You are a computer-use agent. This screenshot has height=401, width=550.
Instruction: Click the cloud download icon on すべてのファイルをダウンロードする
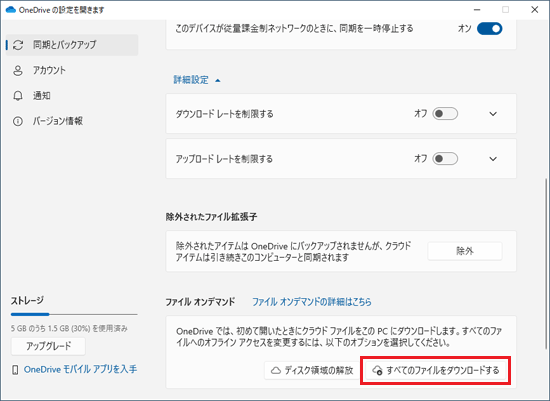coord(377,370)
